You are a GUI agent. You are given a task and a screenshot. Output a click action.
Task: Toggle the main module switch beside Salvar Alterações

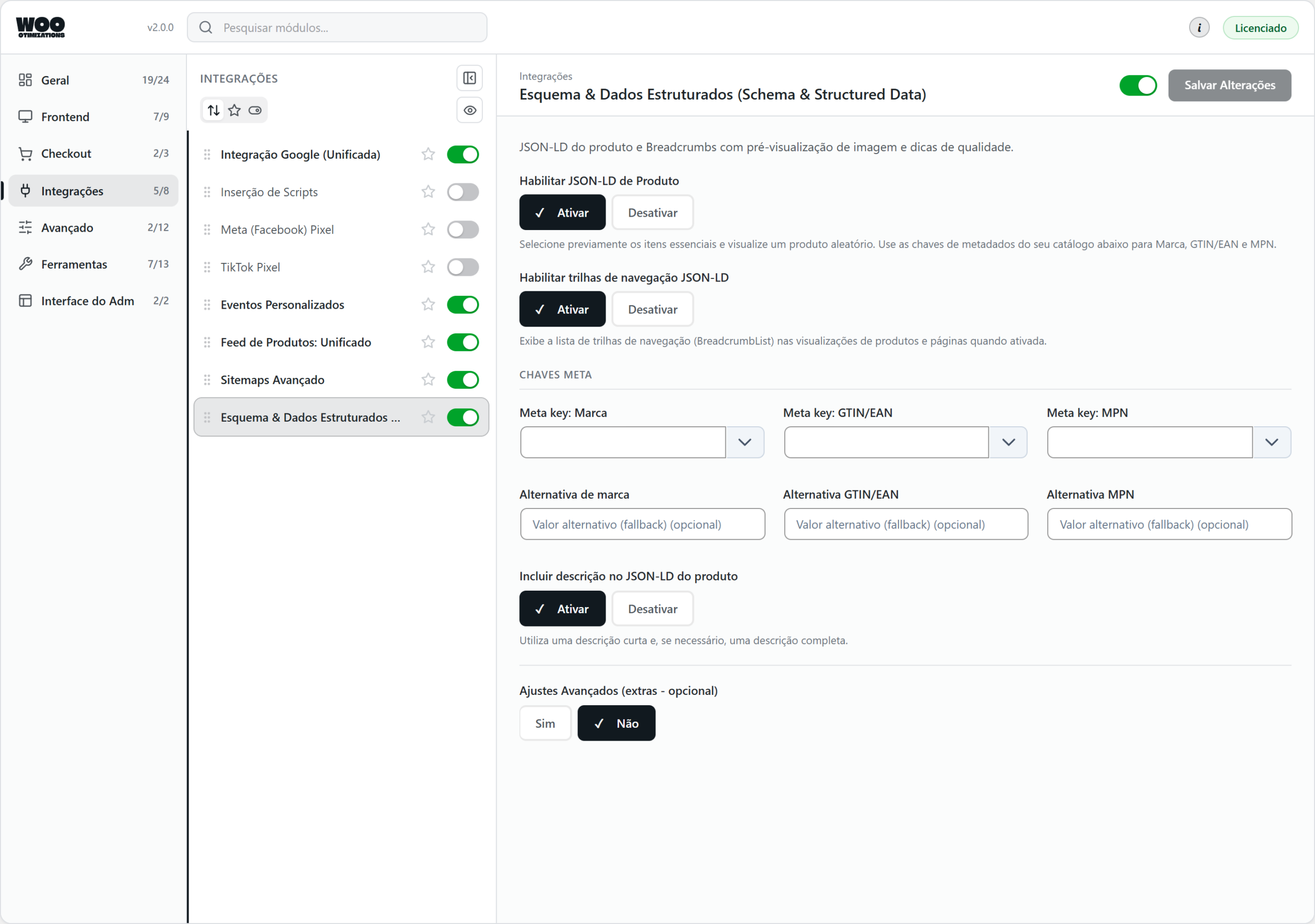(1137, 85)
